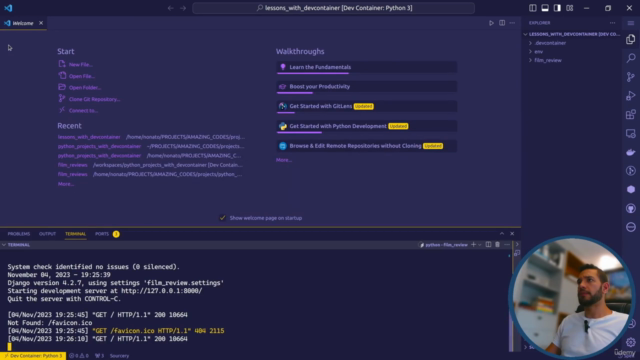Open the new terminal profile dropdown arrow

tap(480, 244)
